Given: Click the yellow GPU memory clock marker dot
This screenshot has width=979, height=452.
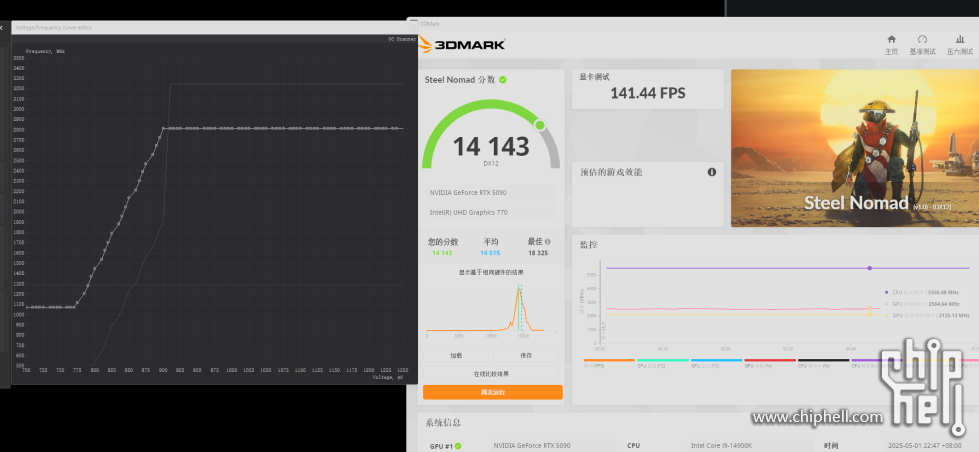Looking at the screenshot, I should click(869, 314).
